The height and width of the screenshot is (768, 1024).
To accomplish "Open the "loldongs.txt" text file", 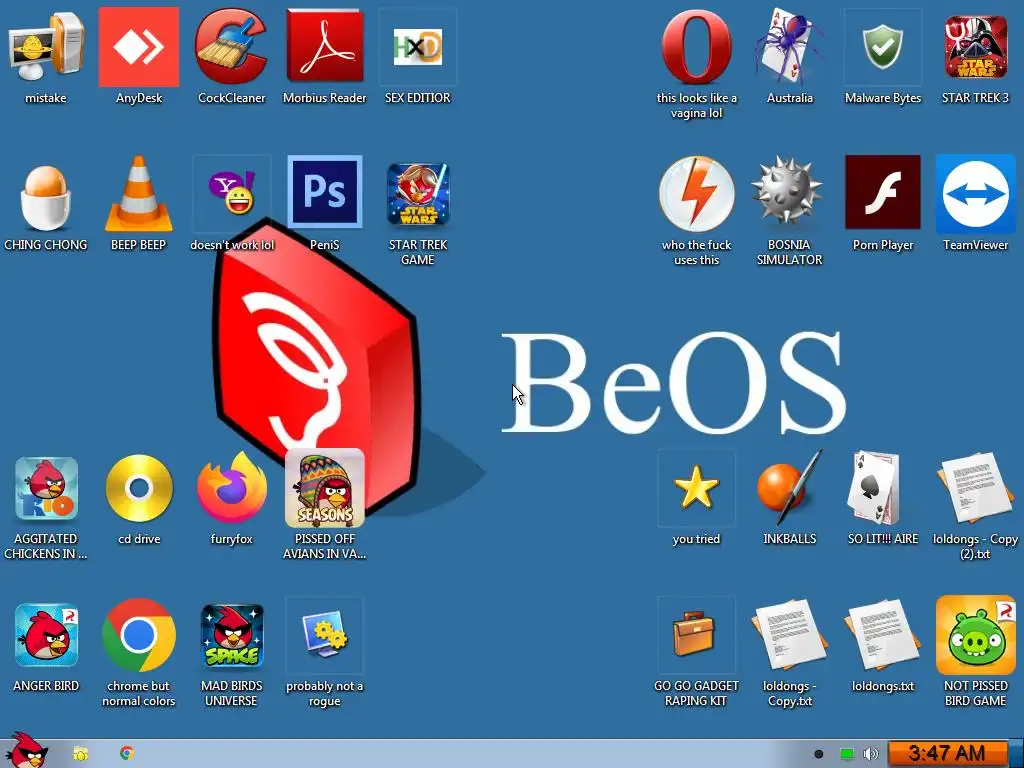I will 882,635.
